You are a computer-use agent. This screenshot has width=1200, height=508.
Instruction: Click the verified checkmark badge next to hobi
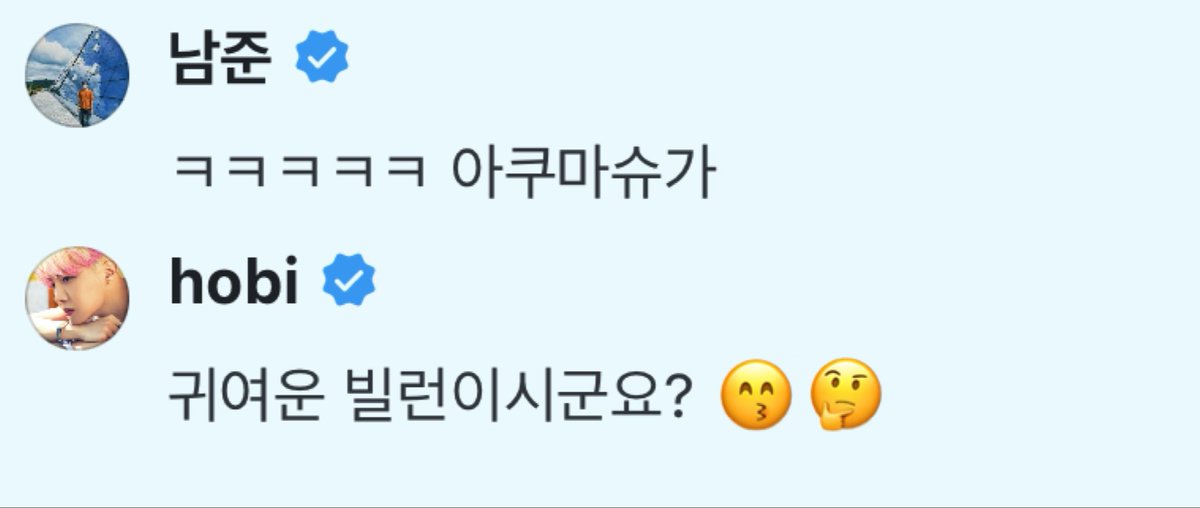tap(349, 283)
